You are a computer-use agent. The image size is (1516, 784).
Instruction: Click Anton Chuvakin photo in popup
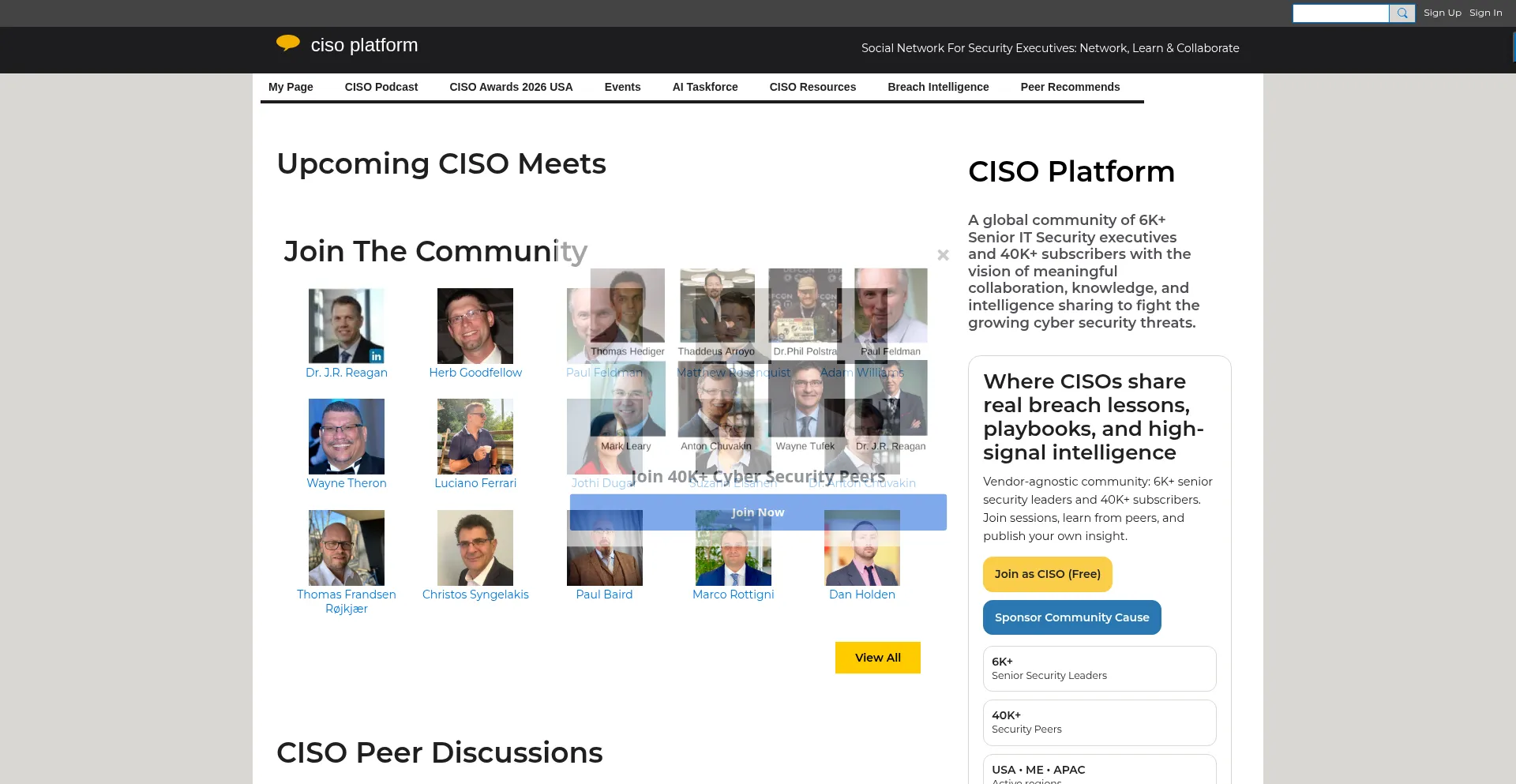tap(716, 399)
